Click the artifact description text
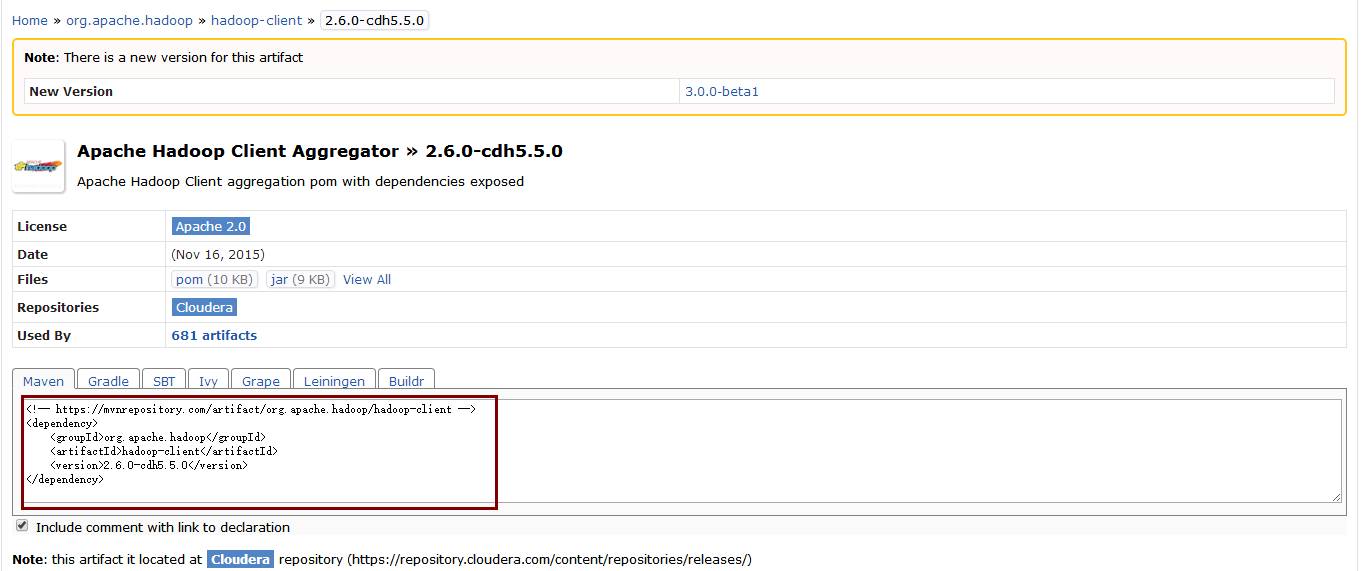This screenshot has width=1365, height=571. click(300, 182)
